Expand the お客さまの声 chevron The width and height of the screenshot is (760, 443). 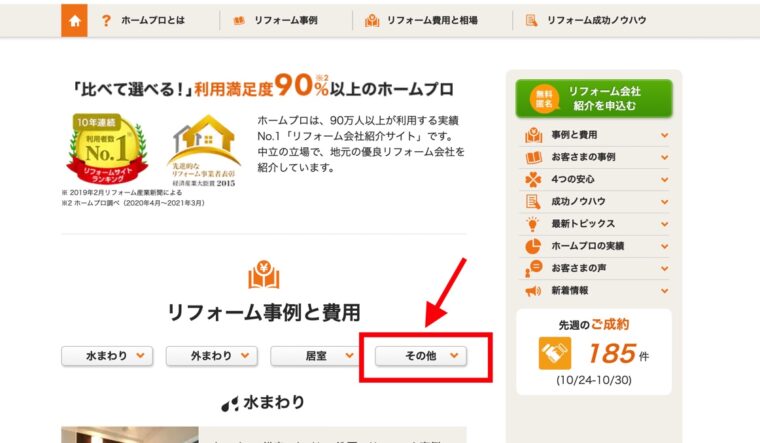(x=664, y=269)
